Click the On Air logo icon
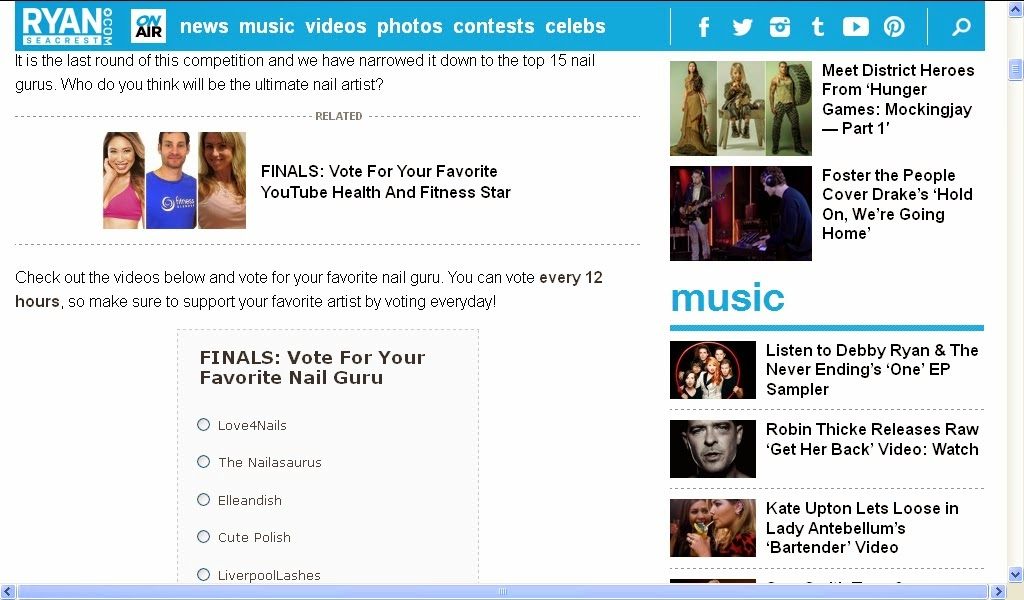 tap(148, 26)
